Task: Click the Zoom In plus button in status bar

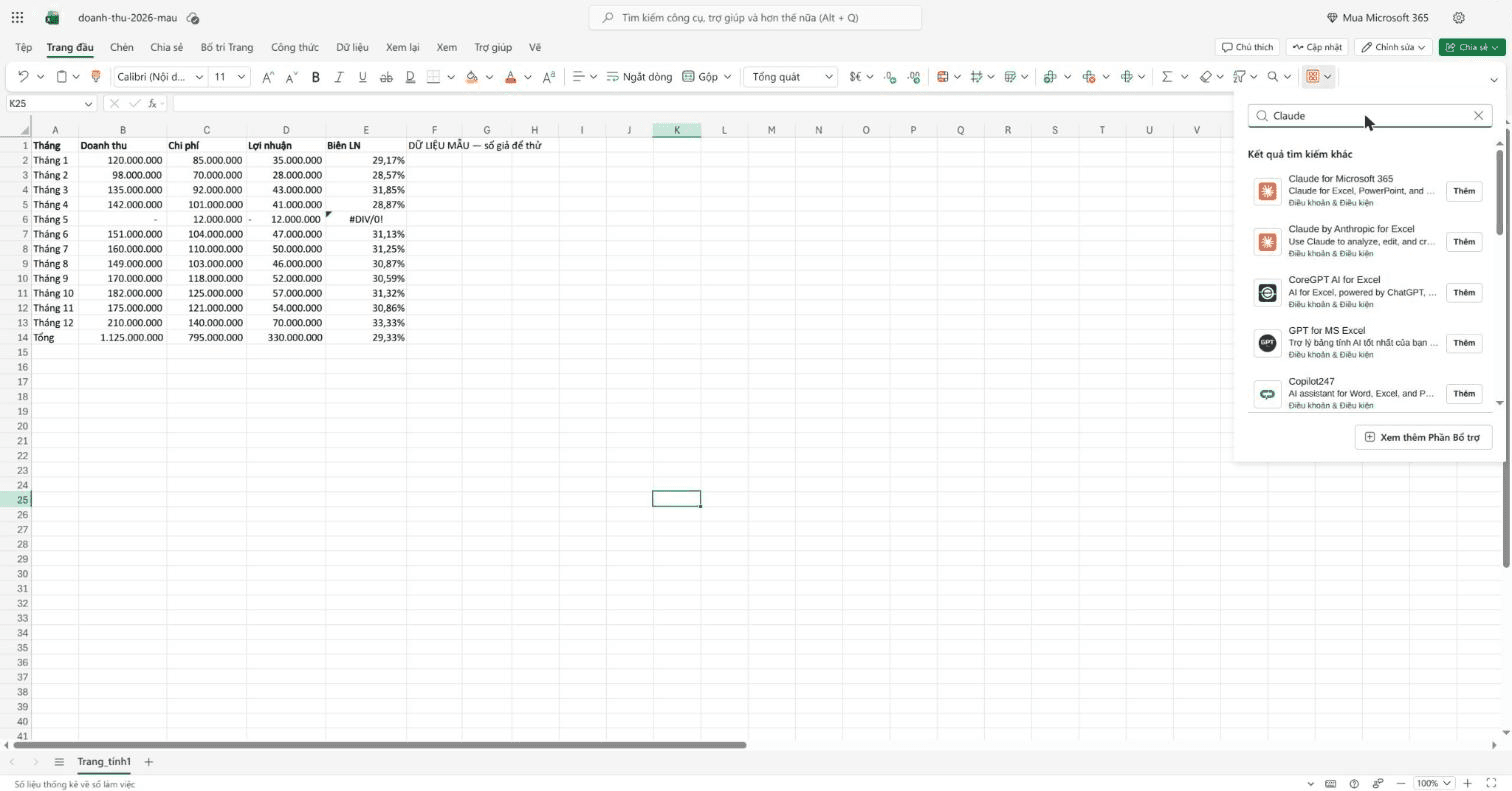Action: coord(1467,783)
